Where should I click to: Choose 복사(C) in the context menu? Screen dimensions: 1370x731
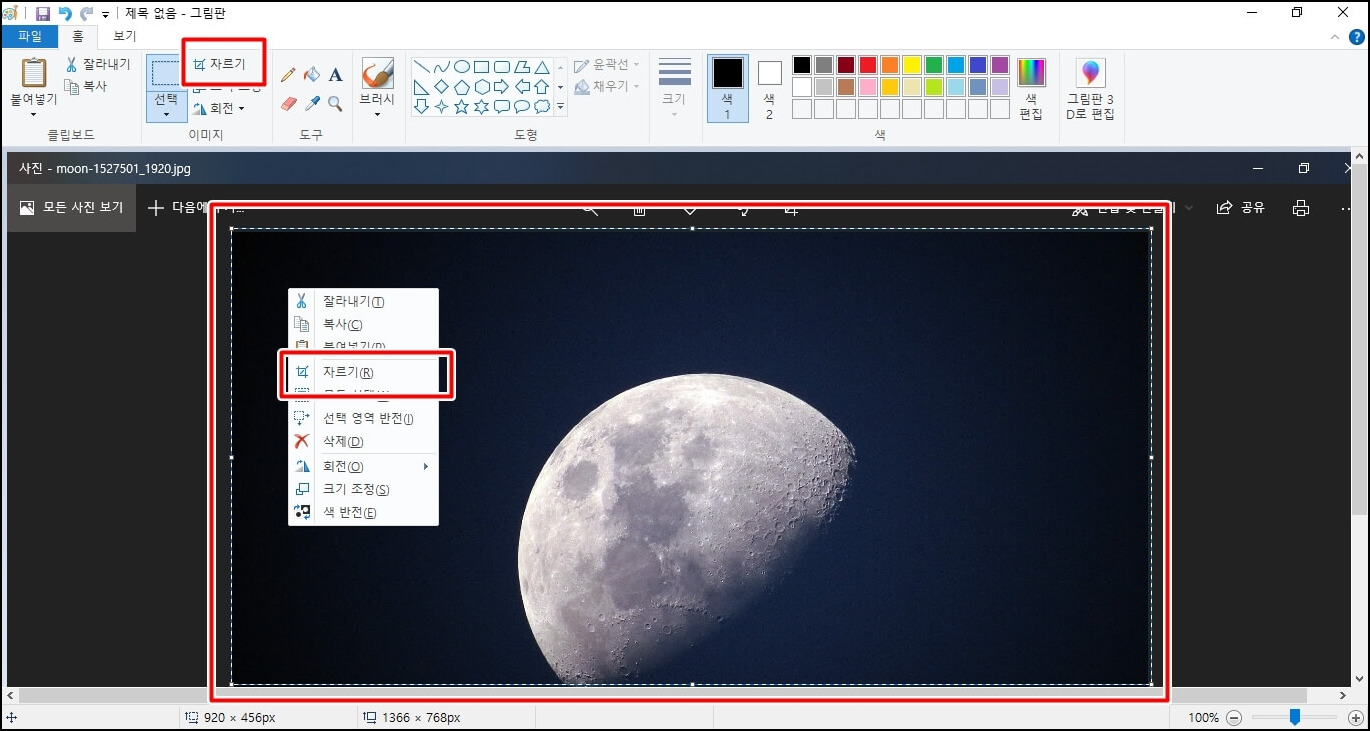(363, 324)
